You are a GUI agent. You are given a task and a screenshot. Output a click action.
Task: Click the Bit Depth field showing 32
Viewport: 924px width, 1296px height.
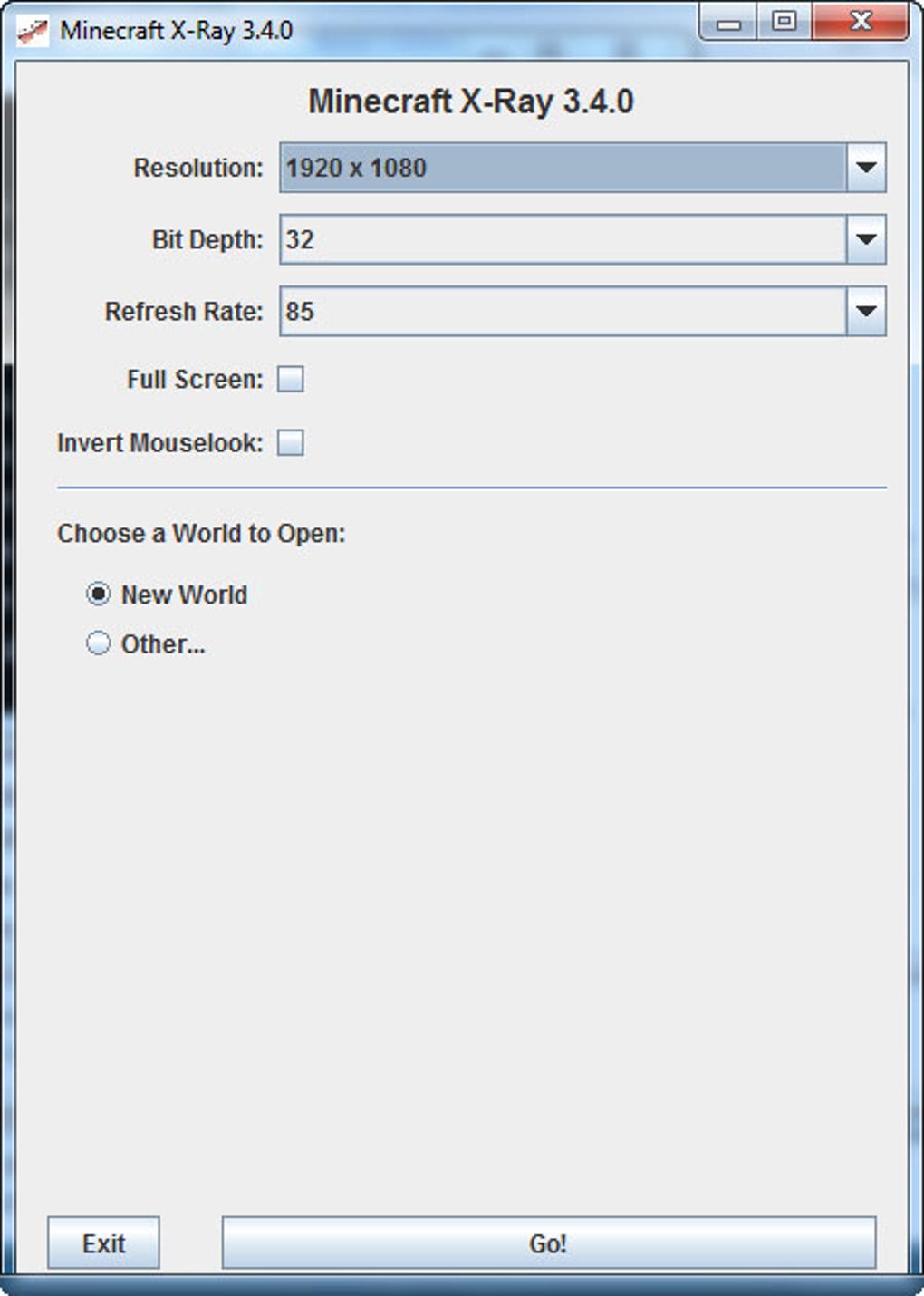coord(582,239)
